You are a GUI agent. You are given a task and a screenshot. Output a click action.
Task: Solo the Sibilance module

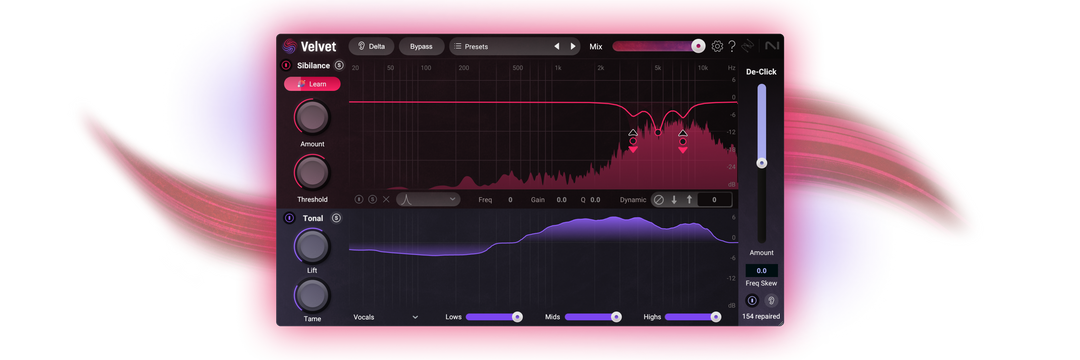tap(339, 65)
